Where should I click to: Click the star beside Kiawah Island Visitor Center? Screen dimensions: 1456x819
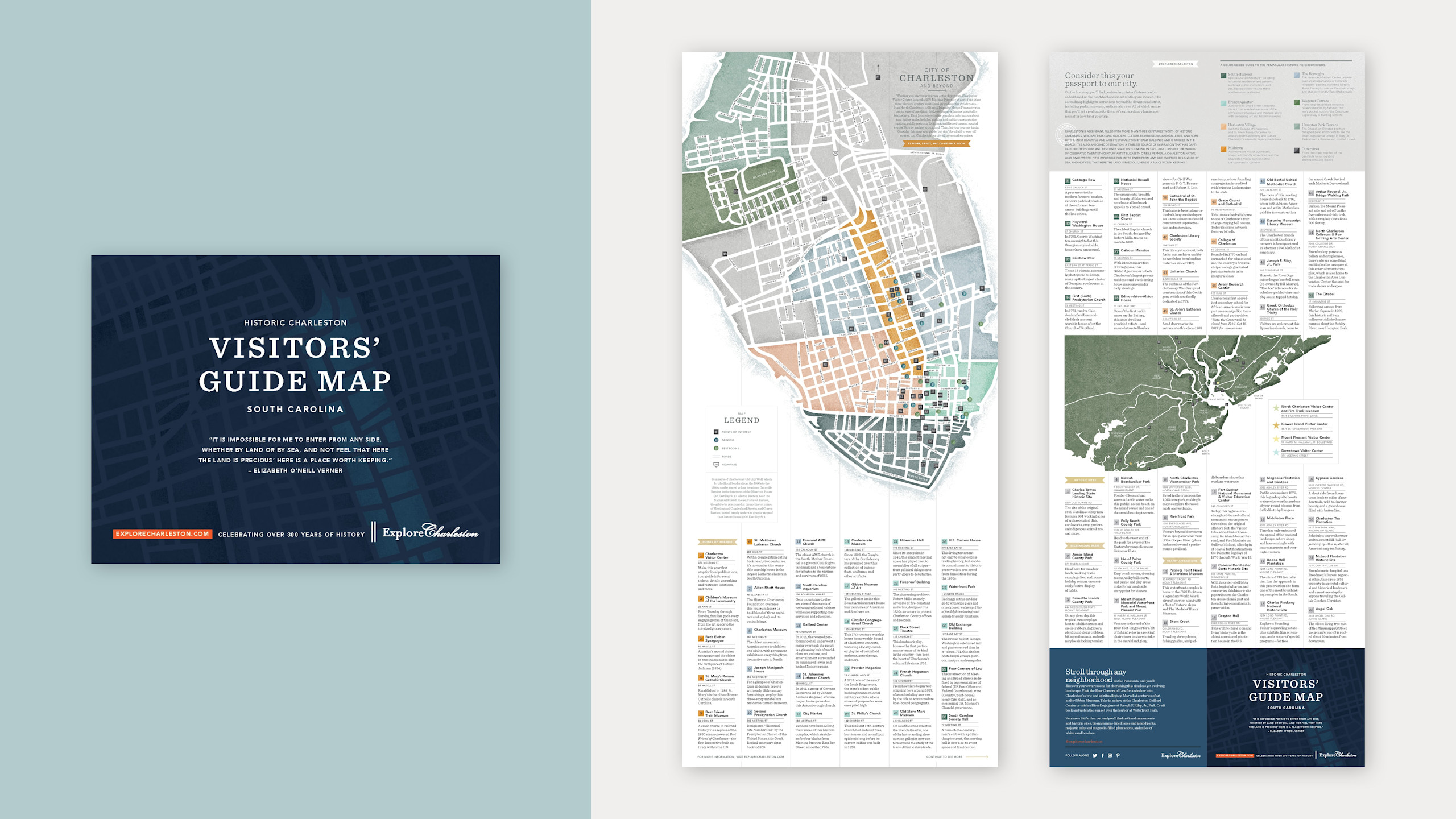pos(1276,424)
